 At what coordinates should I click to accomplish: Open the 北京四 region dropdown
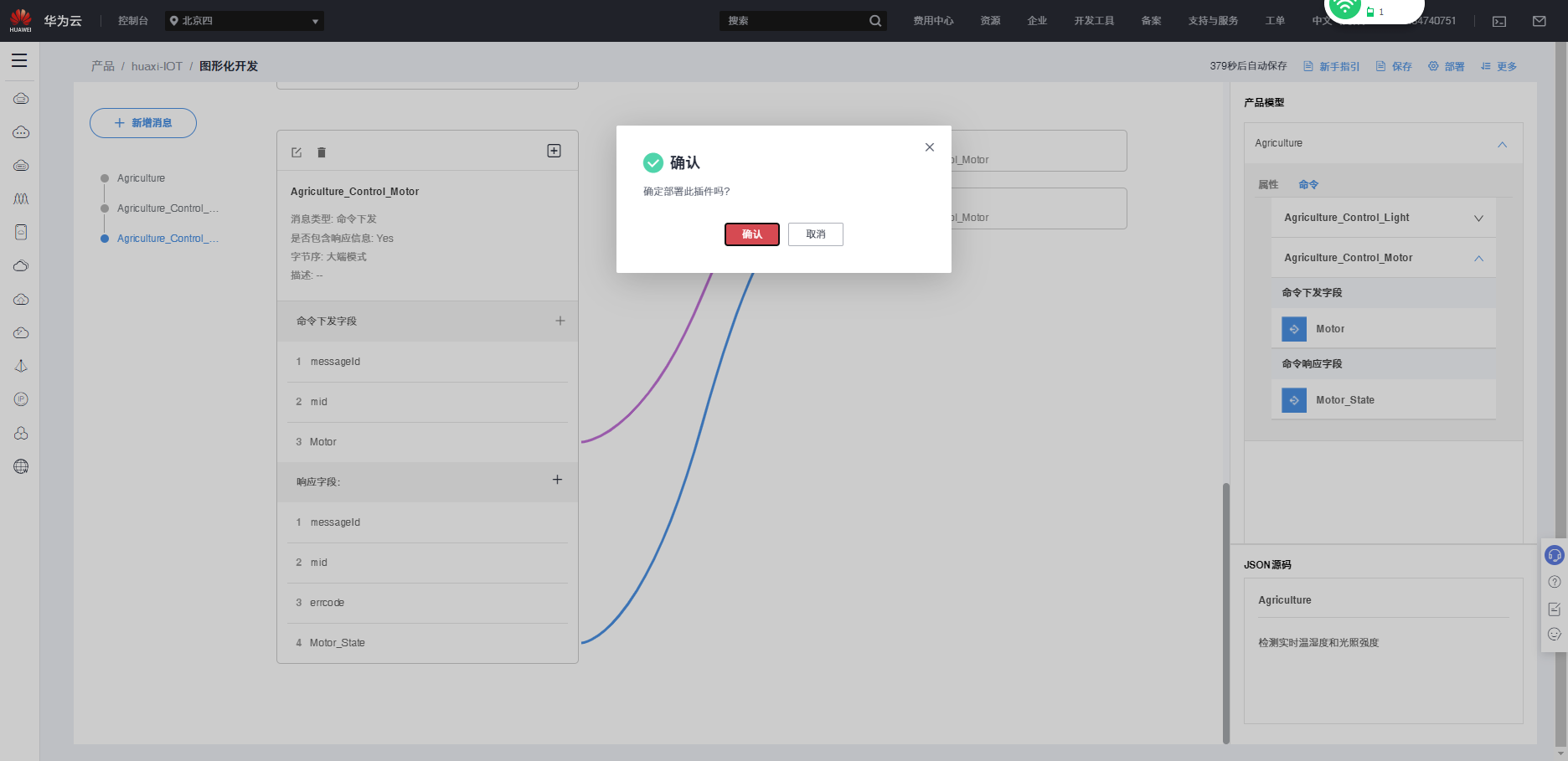click(244, 21)
